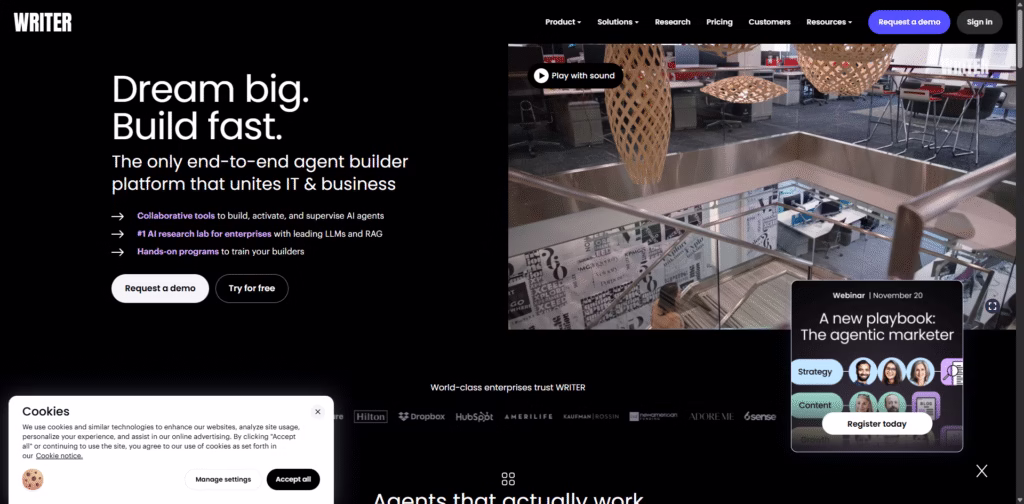Viewport: 1024px width, 504px height.
Task: Click the Try for free button
Action: 251,288
